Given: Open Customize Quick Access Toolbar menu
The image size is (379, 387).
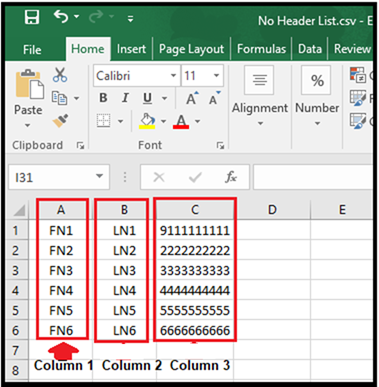Looking at the screenshot, I should tap(131, 19).
